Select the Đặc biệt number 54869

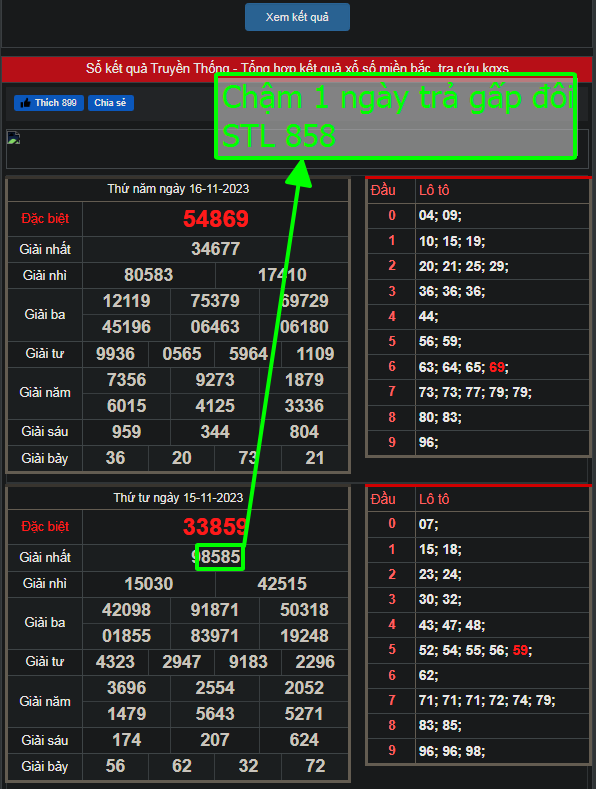[215, 218]
